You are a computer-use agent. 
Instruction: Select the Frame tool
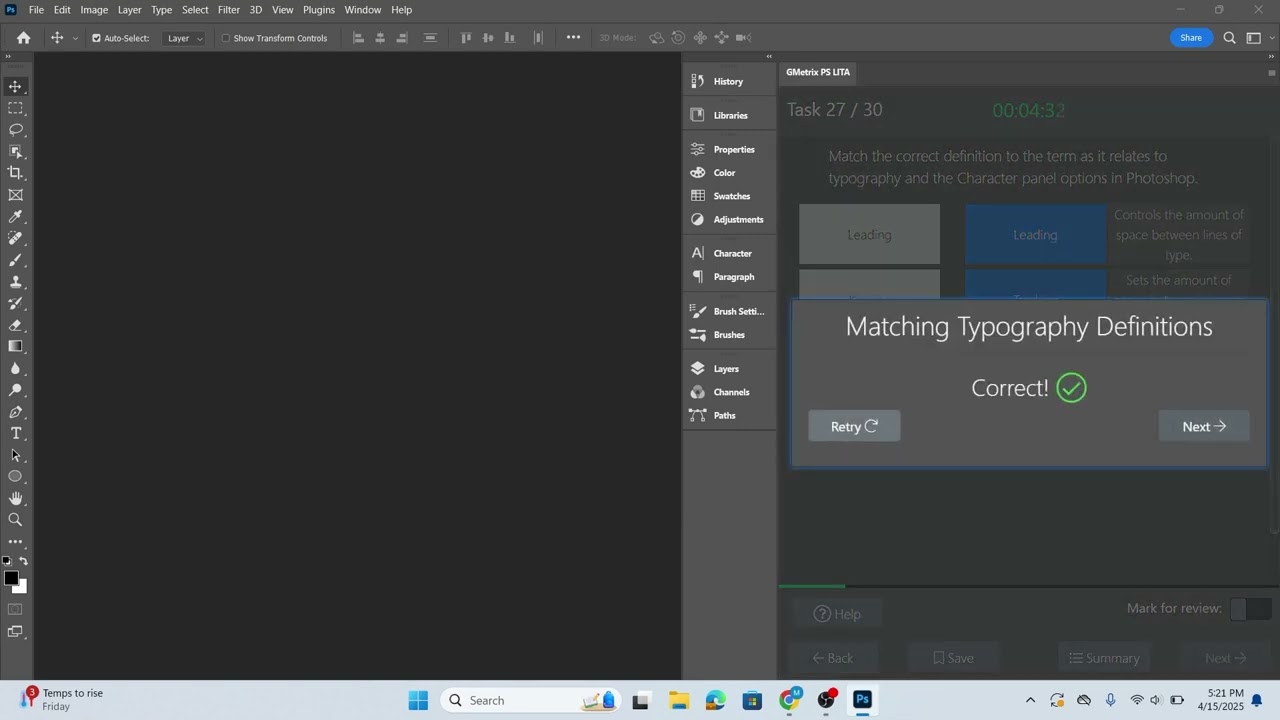pos(15,195)
